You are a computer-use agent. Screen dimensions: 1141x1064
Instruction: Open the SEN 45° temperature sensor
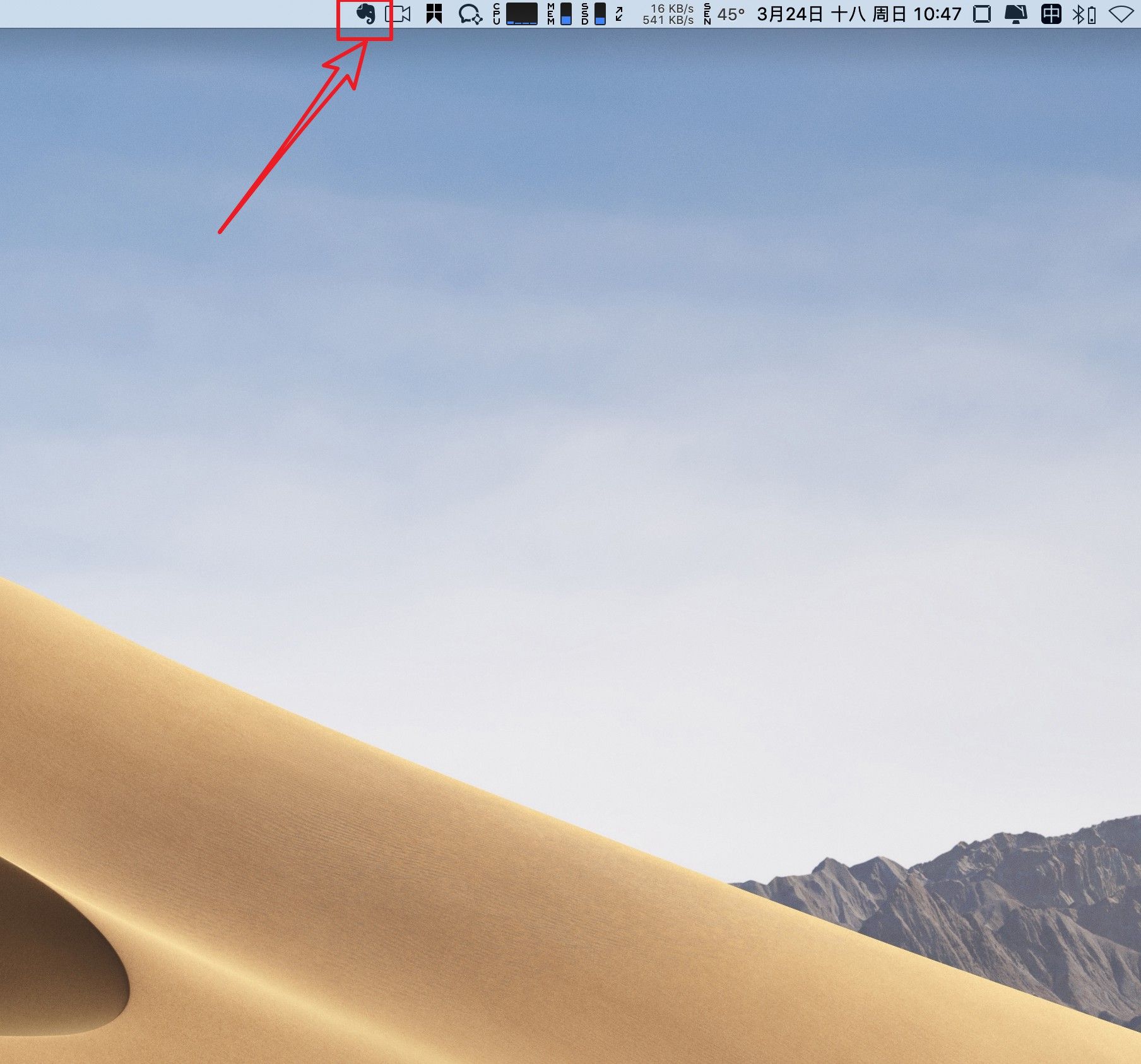[x=724, y=14]
